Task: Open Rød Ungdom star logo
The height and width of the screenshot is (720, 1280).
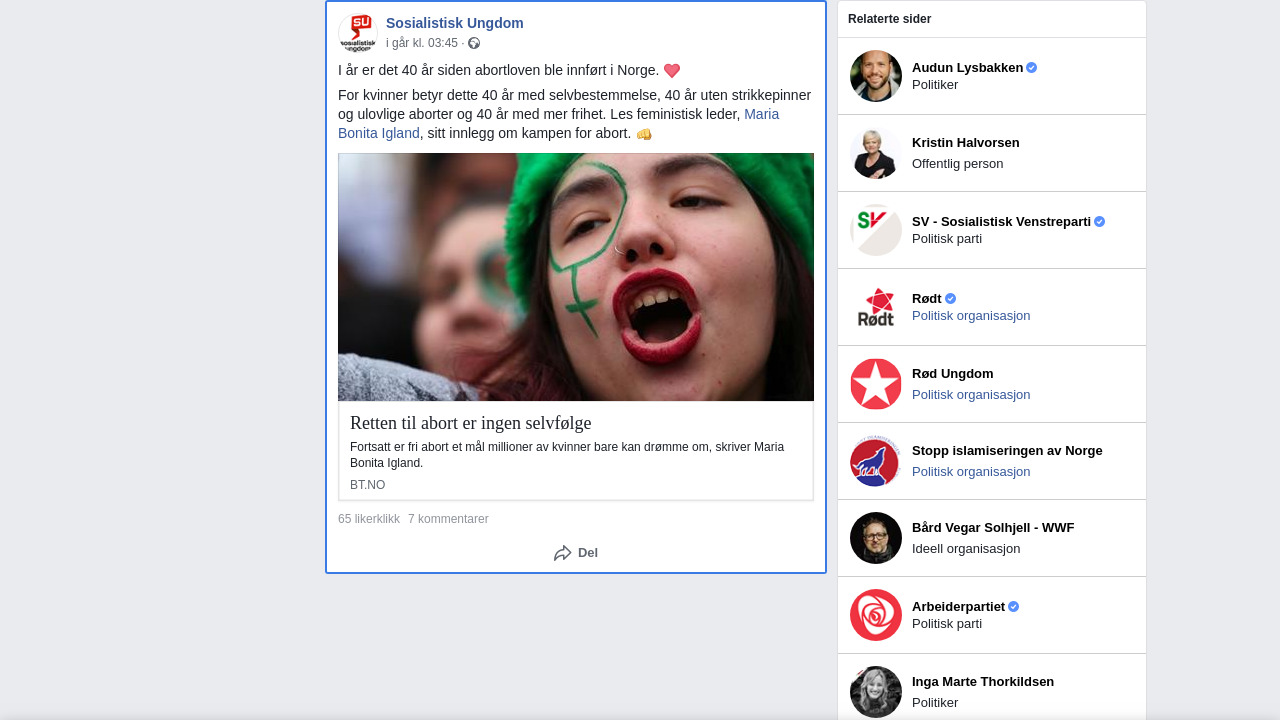Action: pos(876,384)
